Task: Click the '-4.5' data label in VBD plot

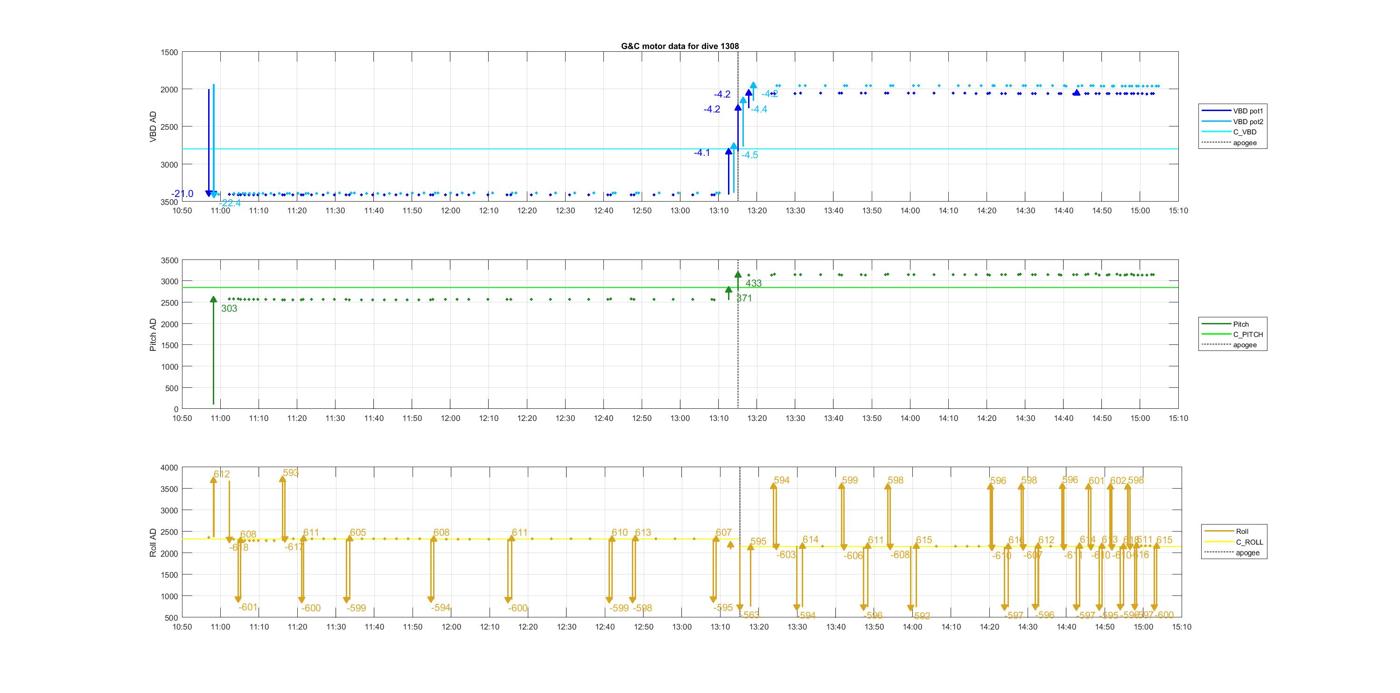Action: 750,155
